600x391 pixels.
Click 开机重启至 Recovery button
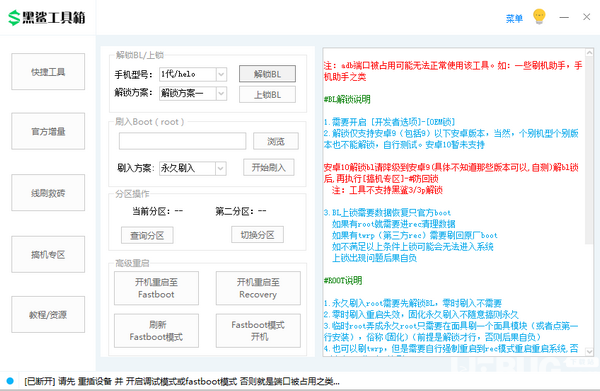point(258,288)
